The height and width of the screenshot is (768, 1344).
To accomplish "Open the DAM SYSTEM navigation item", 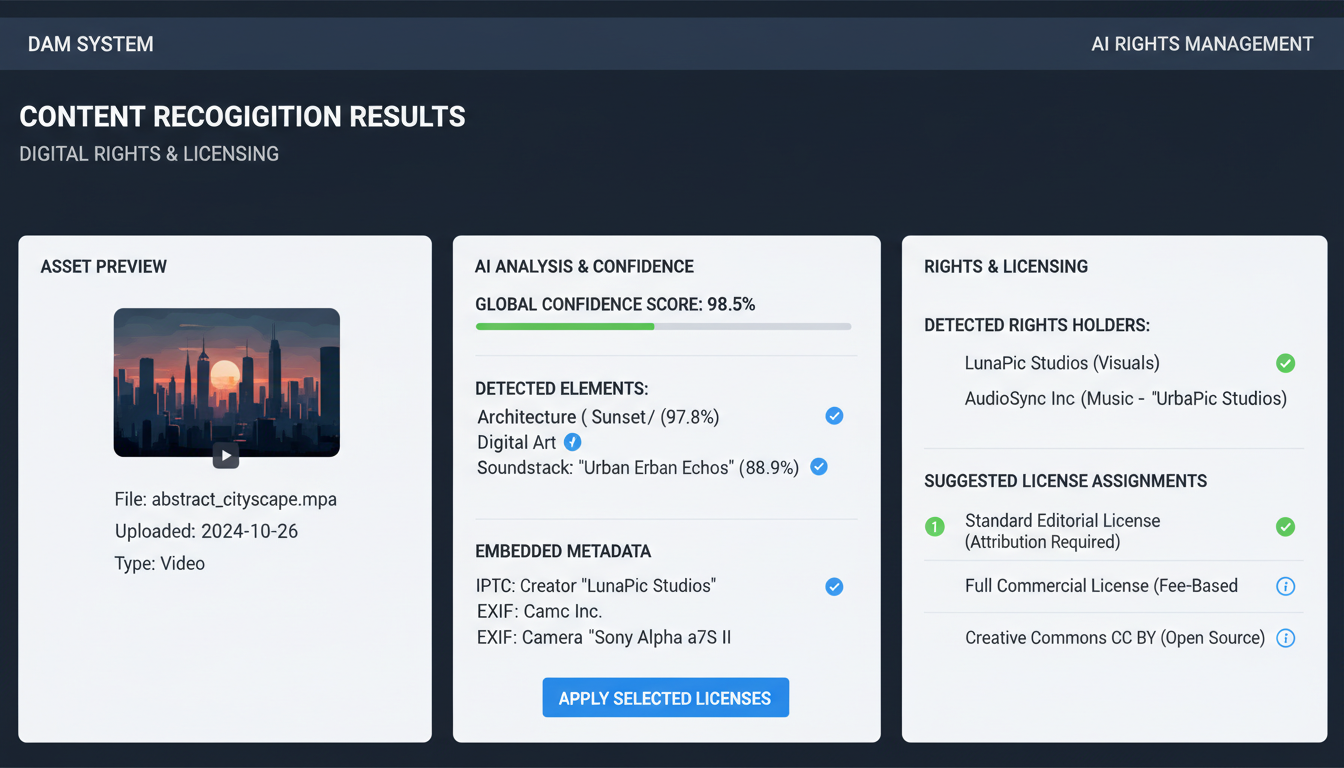I will point(90,43).
